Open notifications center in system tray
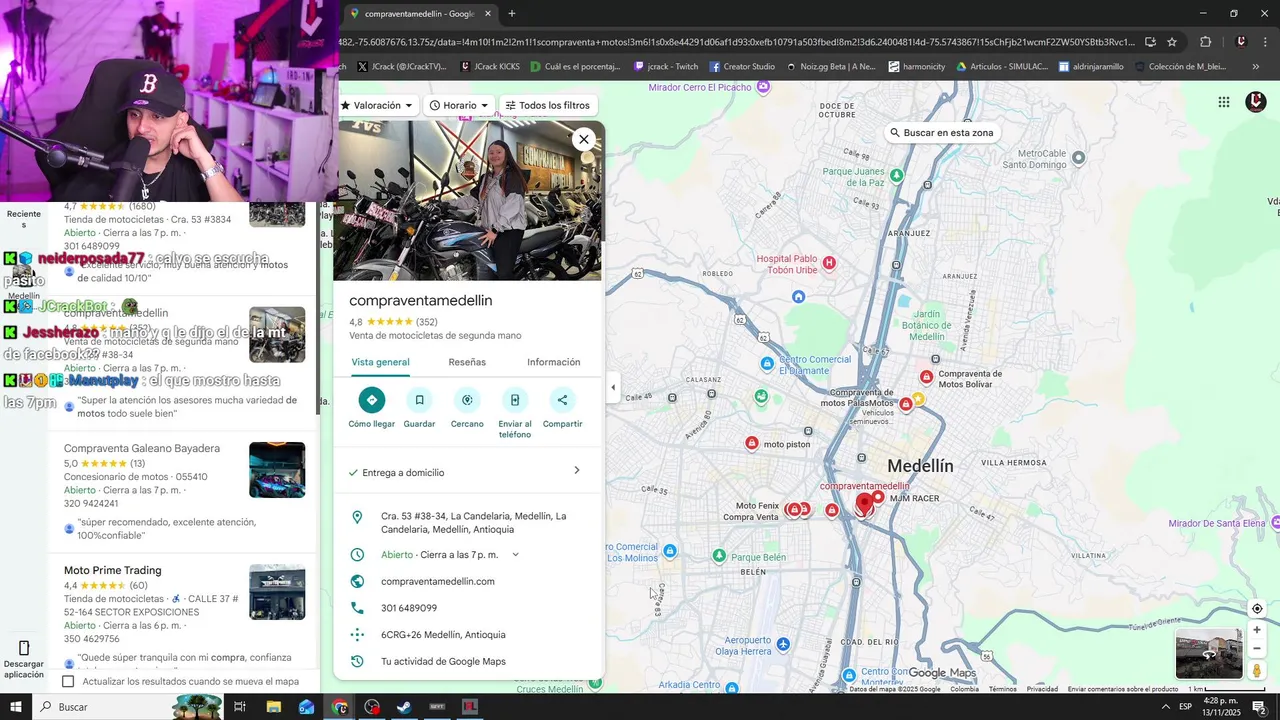 1259,707
